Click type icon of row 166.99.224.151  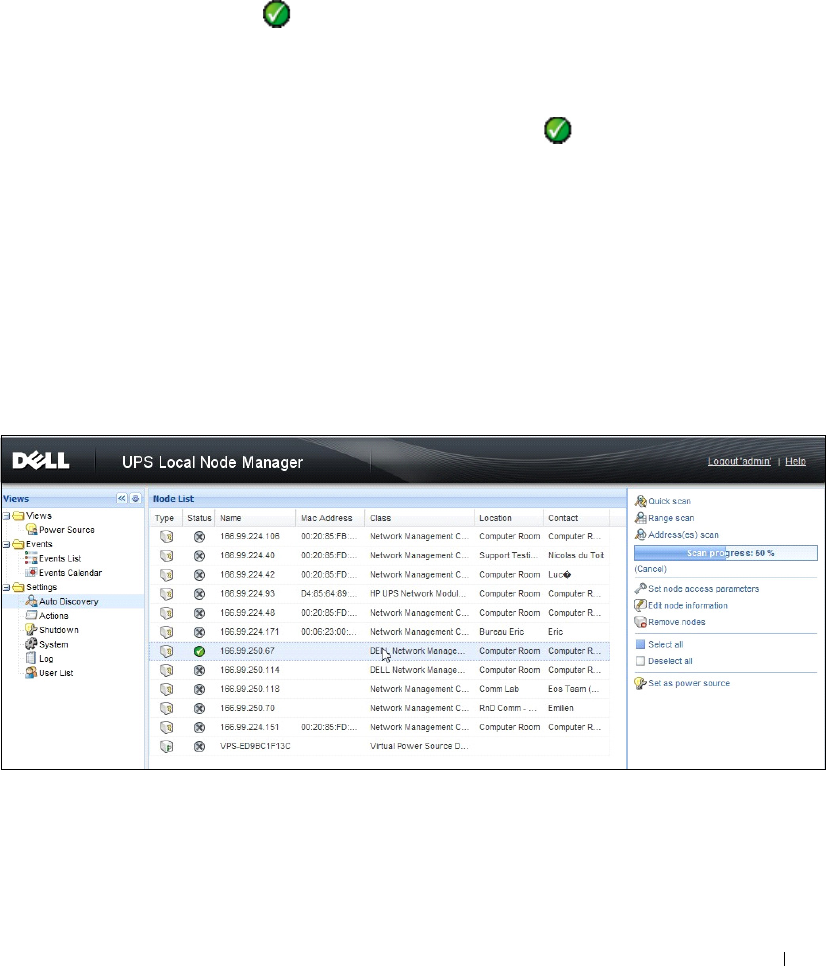pos(166,728)
